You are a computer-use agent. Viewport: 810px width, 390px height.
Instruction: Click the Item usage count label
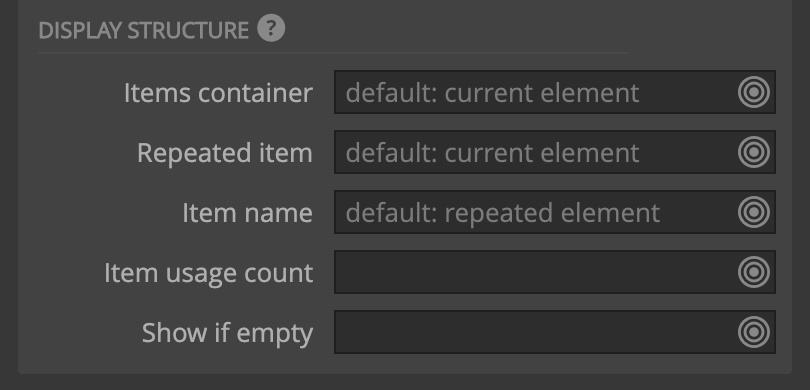coord(209,273)
